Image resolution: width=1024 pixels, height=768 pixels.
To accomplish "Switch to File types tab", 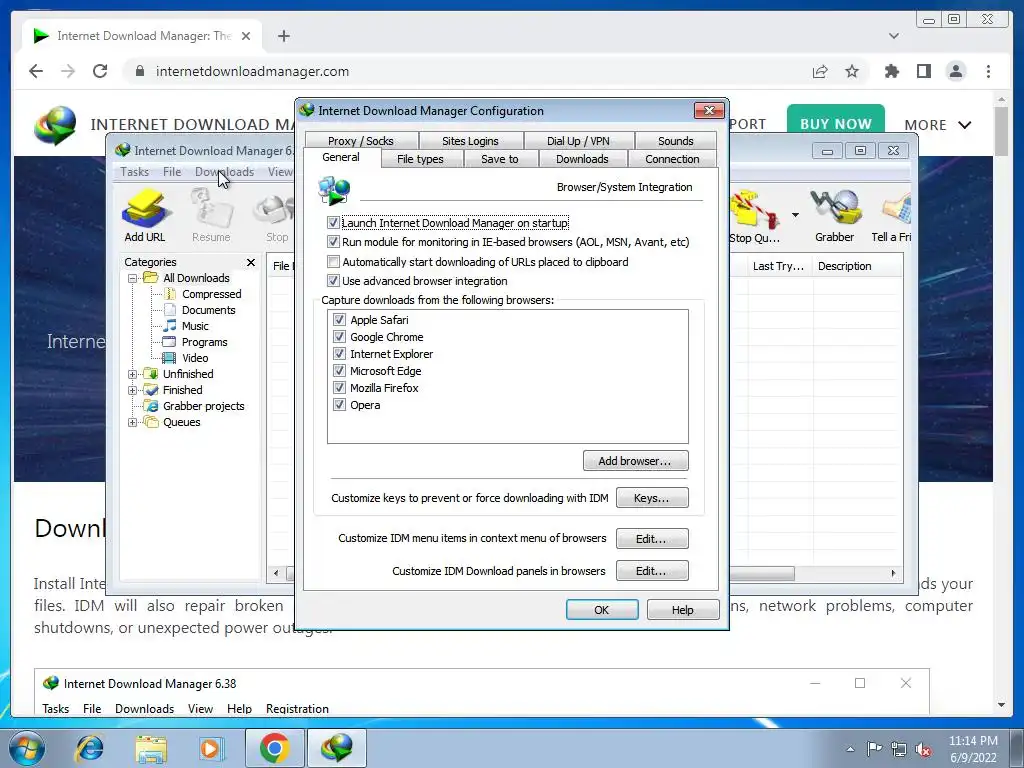I will click(x=420, y=159).
